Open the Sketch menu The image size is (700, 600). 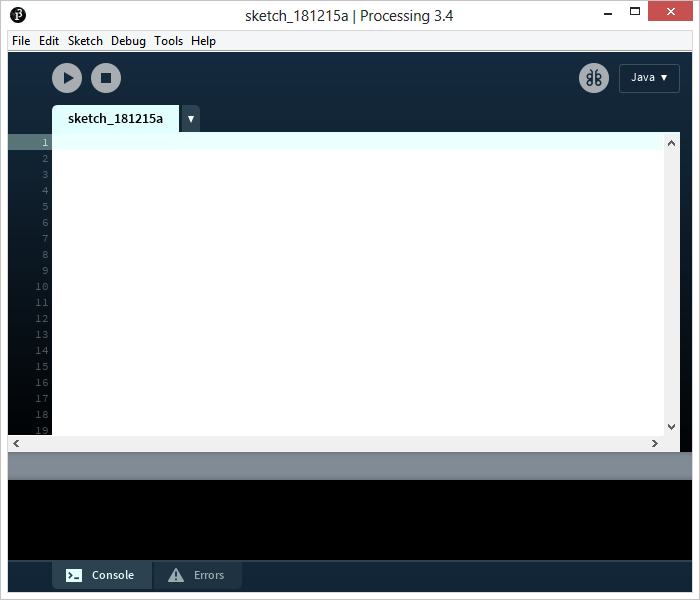[x=85, y=41]
